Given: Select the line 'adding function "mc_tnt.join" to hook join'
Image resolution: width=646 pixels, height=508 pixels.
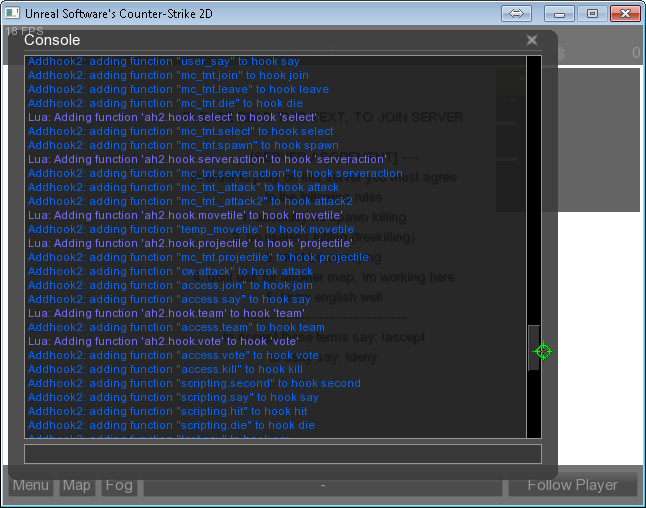Looking at the screenshot, I should pyautogui.click(x=168, y=75).
